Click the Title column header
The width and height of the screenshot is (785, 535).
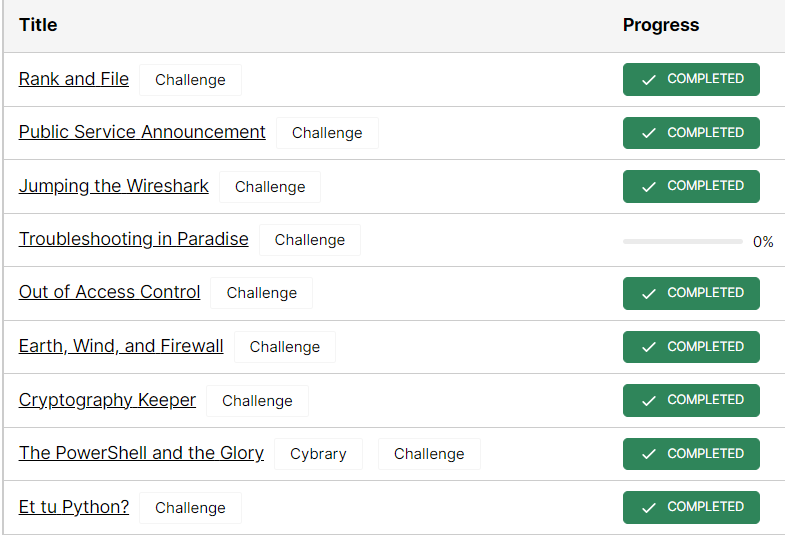tap(38, 25)
